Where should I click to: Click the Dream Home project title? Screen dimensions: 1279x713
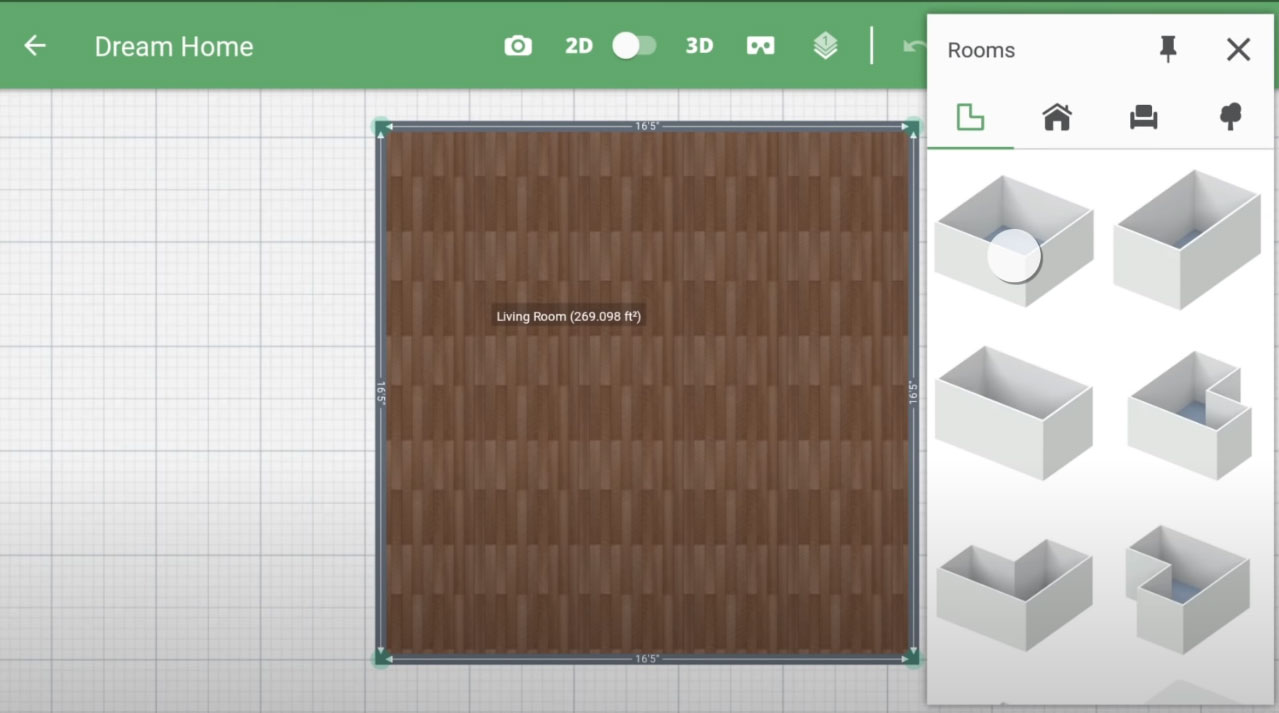(174, 46)
